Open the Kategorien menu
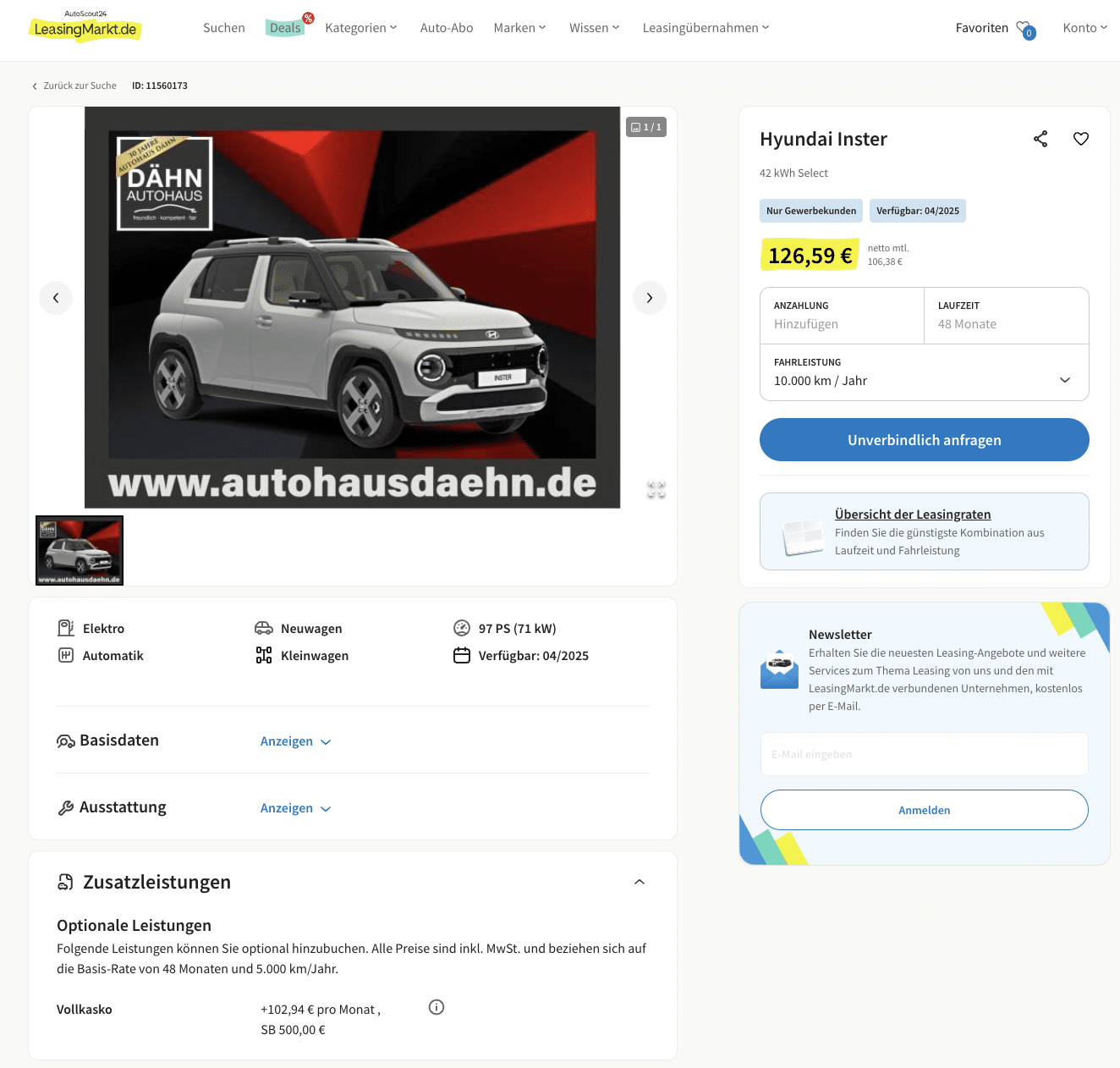The height and width of the screenshot is (1068, 1120). point(361,28)
